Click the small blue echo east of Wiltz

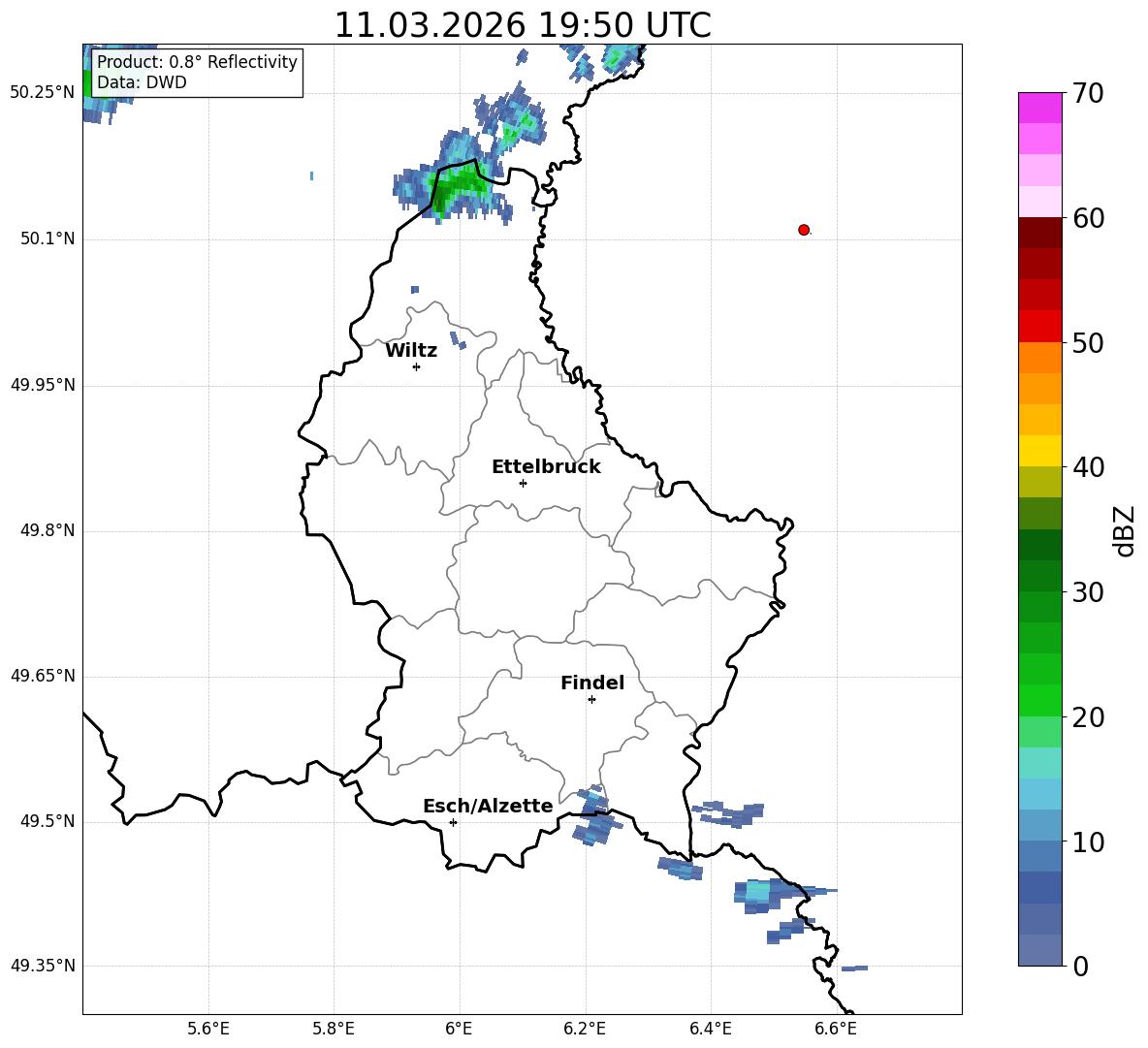(458, 340)
